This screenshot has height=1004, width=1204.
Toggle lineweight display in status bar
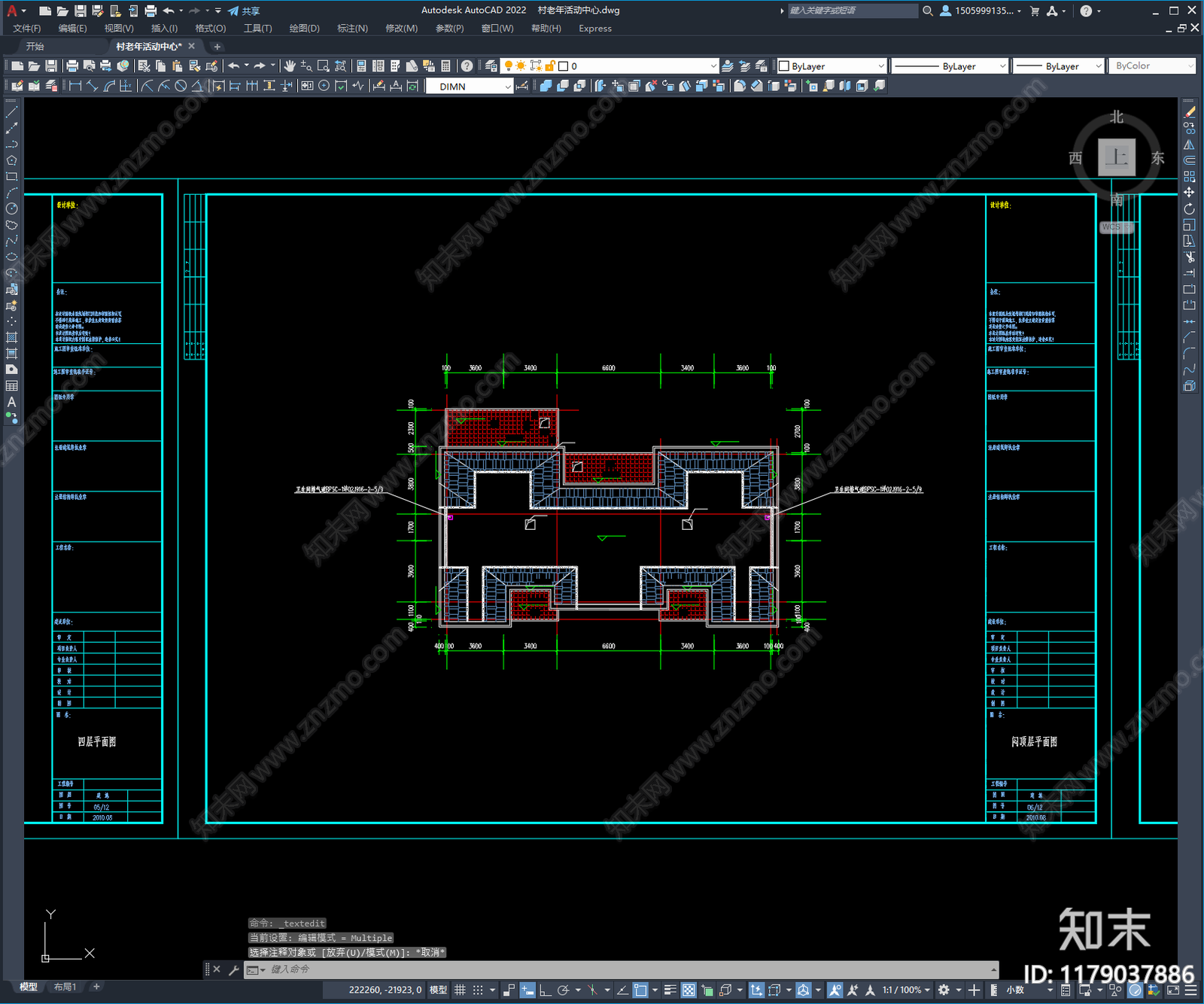(x=670, y=990)
